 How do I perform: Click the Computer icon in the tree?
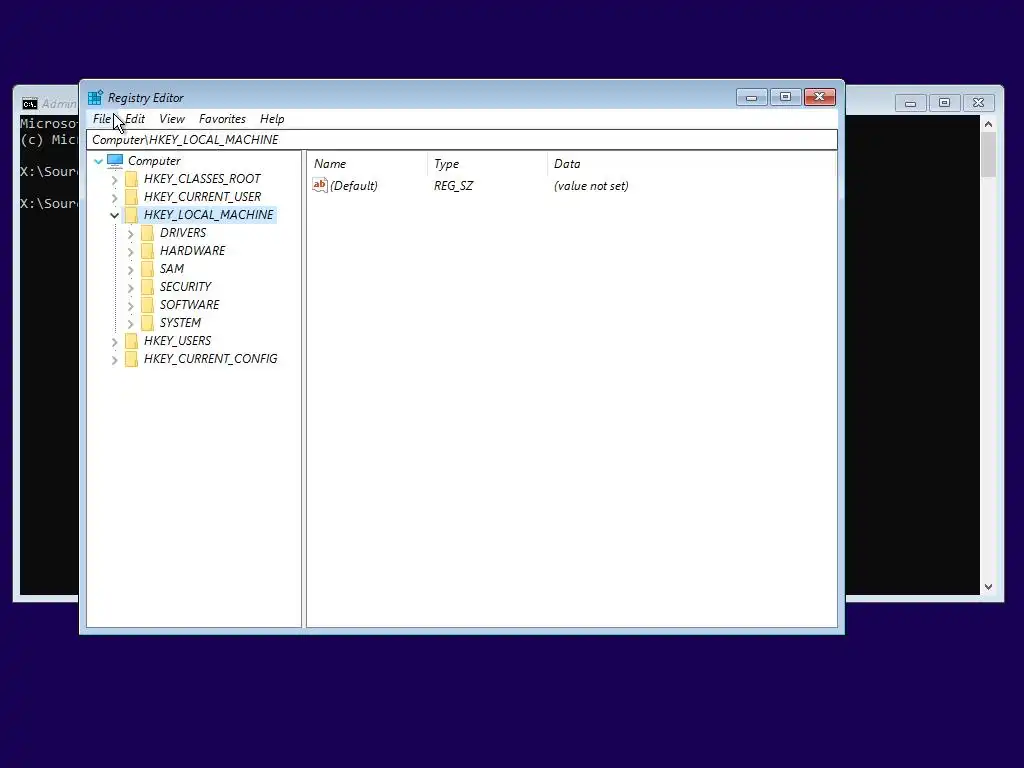[x=115, y=161]
